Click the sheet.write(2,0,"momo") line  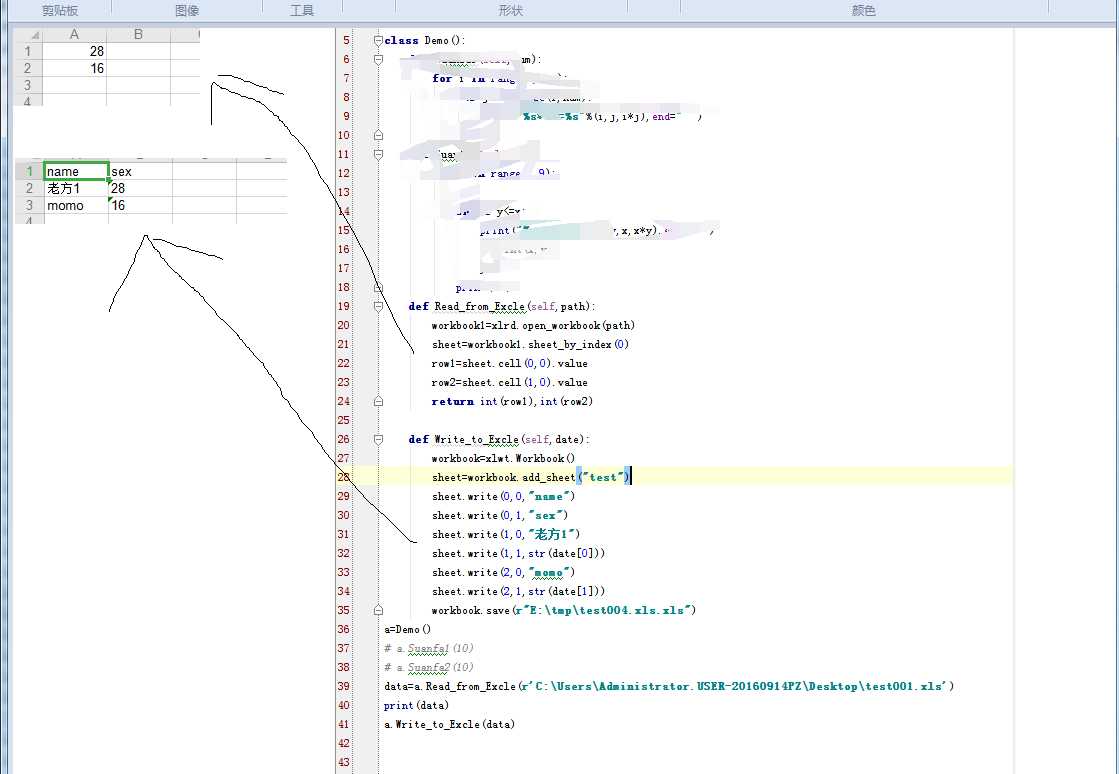503,573
